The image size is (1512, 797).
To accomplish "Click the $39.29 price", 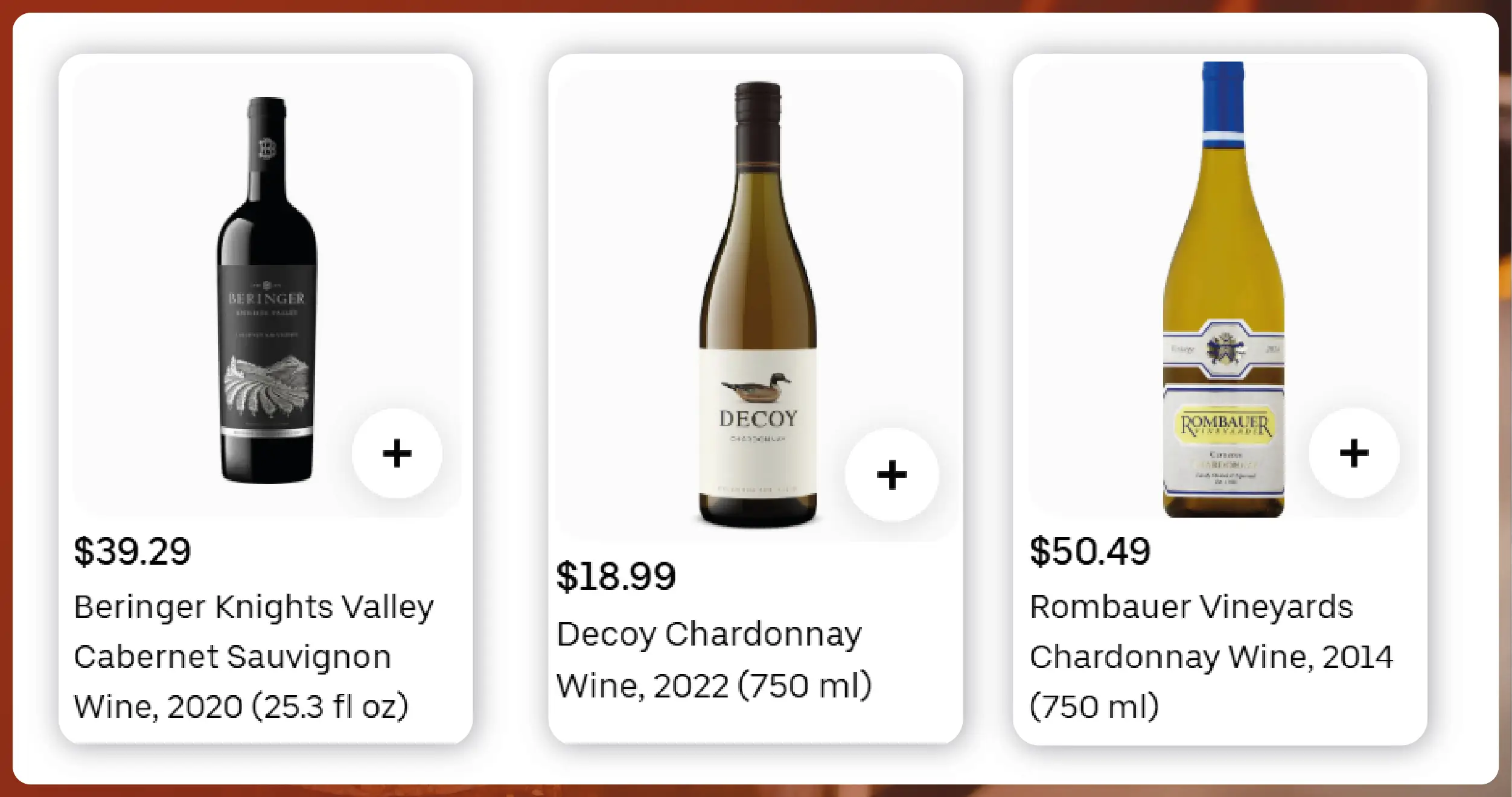I will coord(132,551).
